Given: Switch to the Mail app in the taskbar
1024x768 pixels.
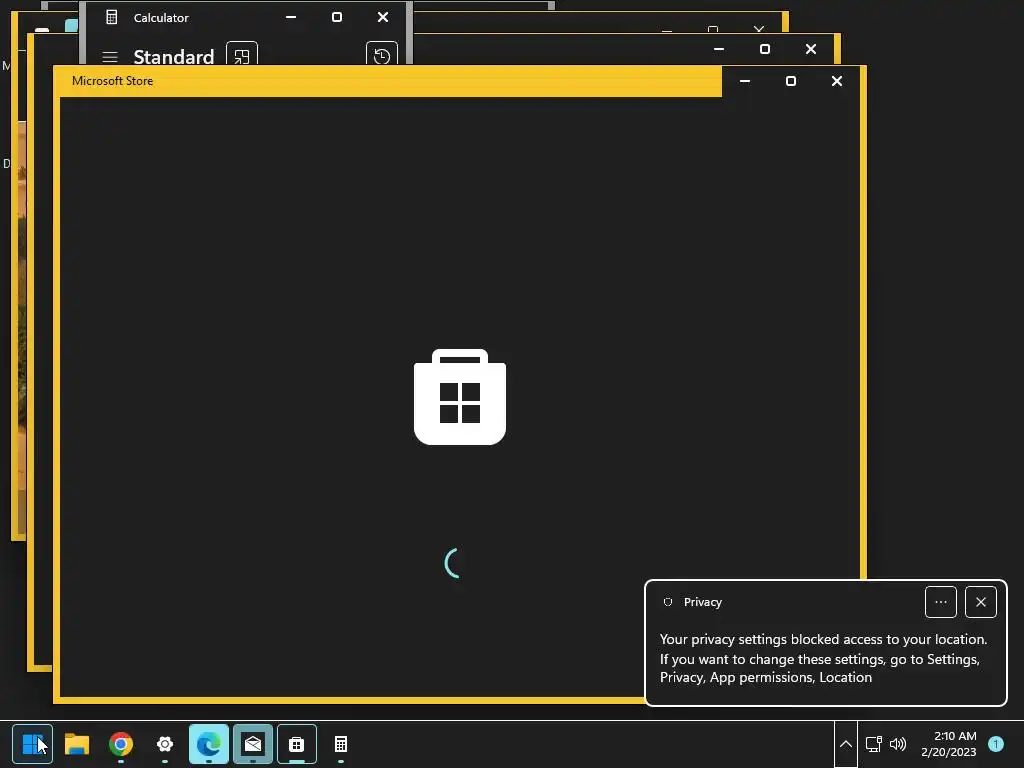Looking at the screenshot, I should coord(253,744).
